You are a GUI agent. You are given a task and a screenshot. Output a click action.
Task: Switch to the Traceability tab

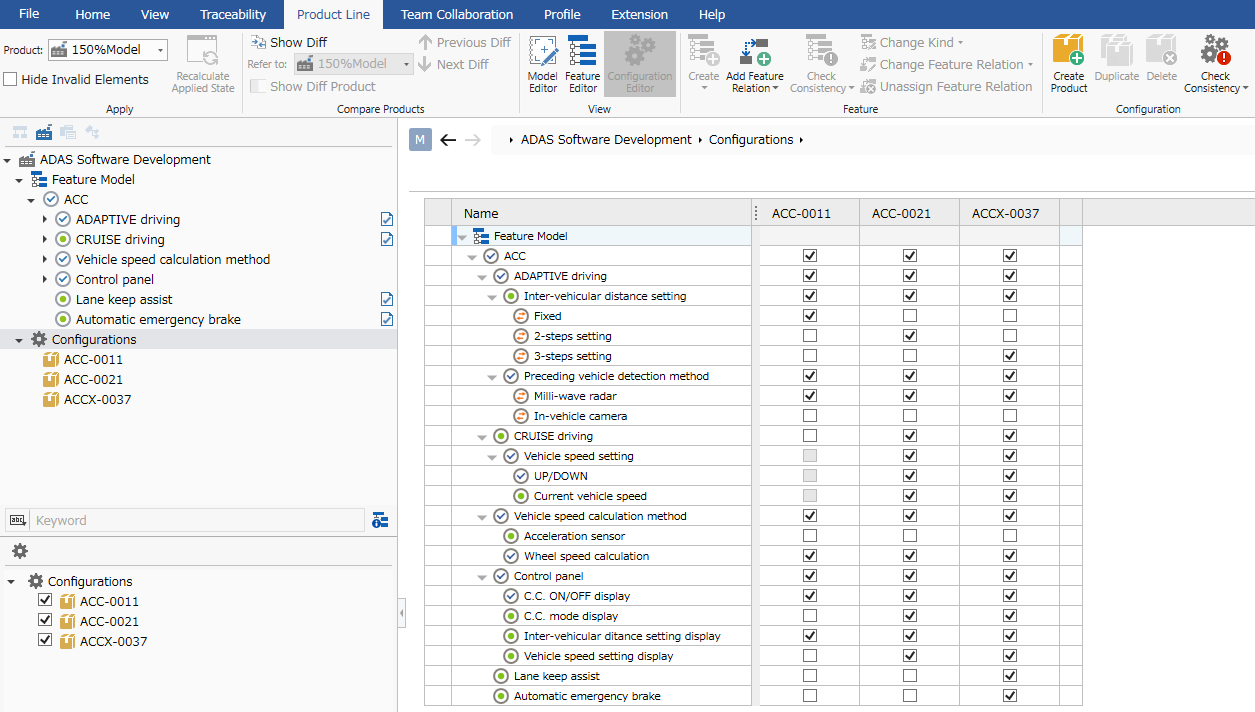click(x=233, y=14)
